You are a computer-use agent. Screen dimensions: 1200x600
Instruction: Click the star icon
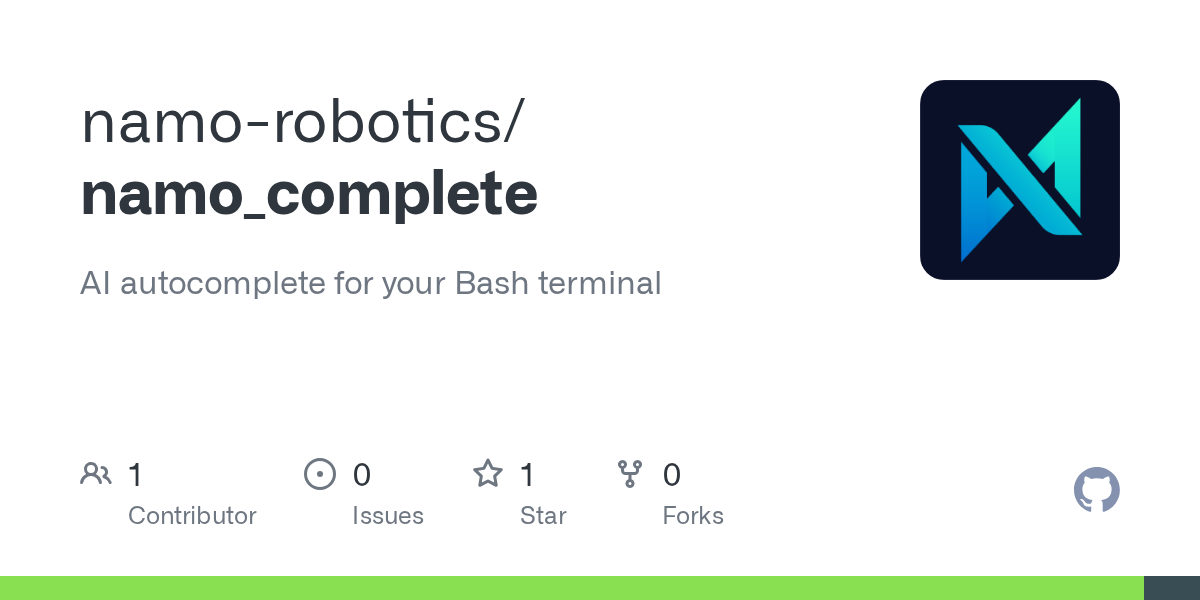click(x=488, y=474)
